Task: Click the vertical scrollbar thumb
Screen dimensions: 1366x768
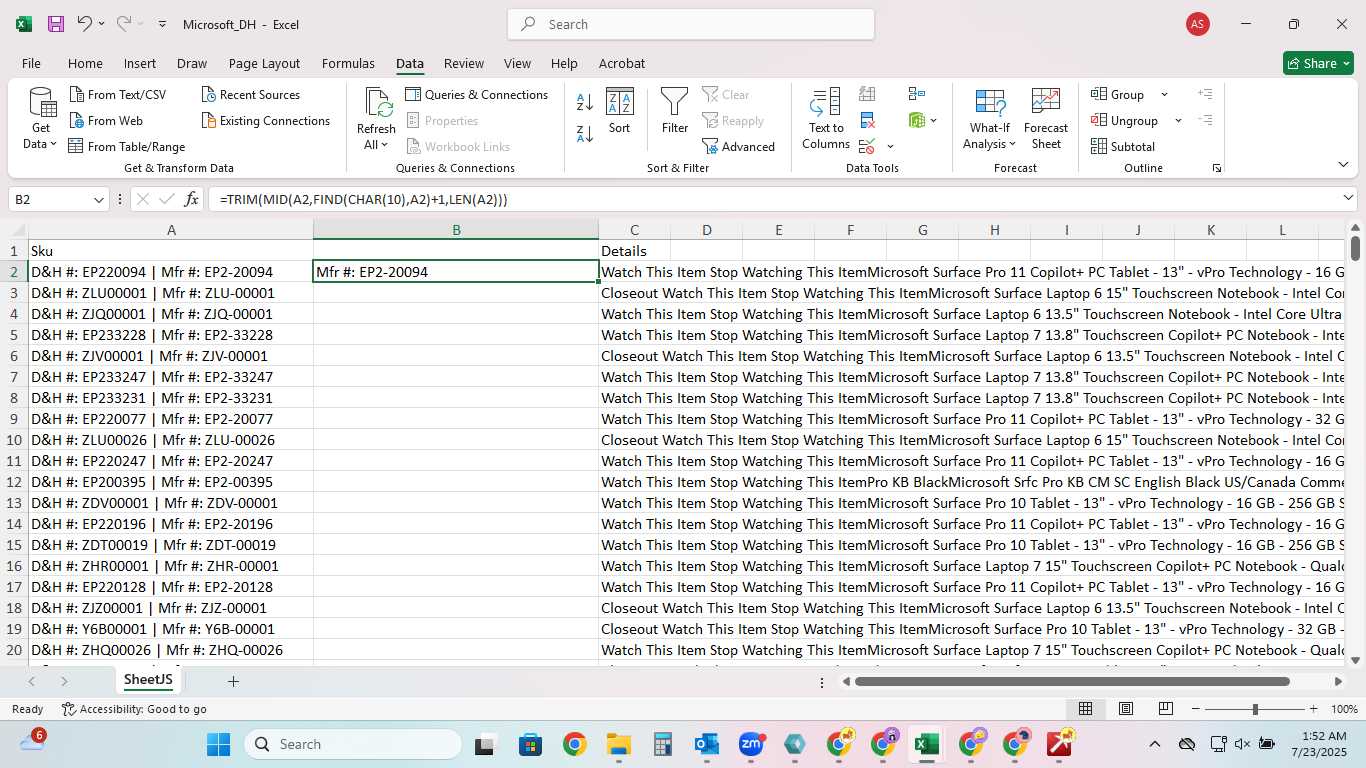Action: [x=1355, y=247]
